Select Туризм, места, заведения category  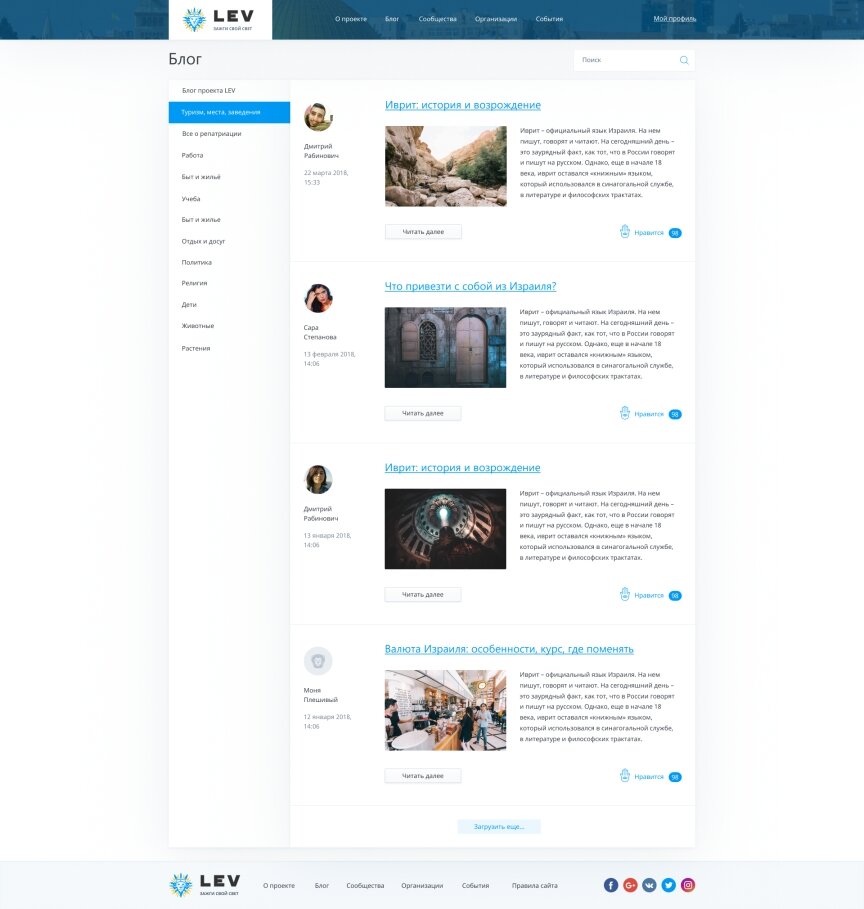229,112
